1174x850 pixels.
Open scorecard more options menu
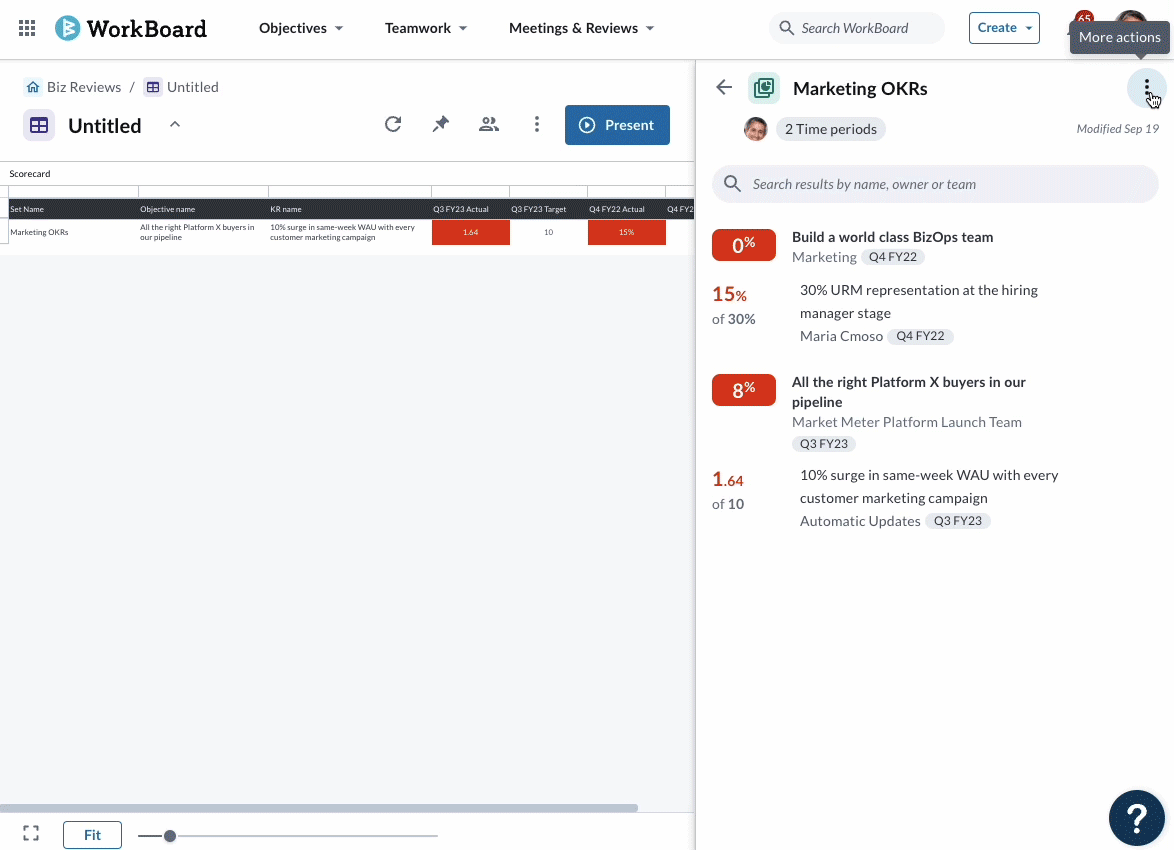pyautogui.click(x=537, y=124)
